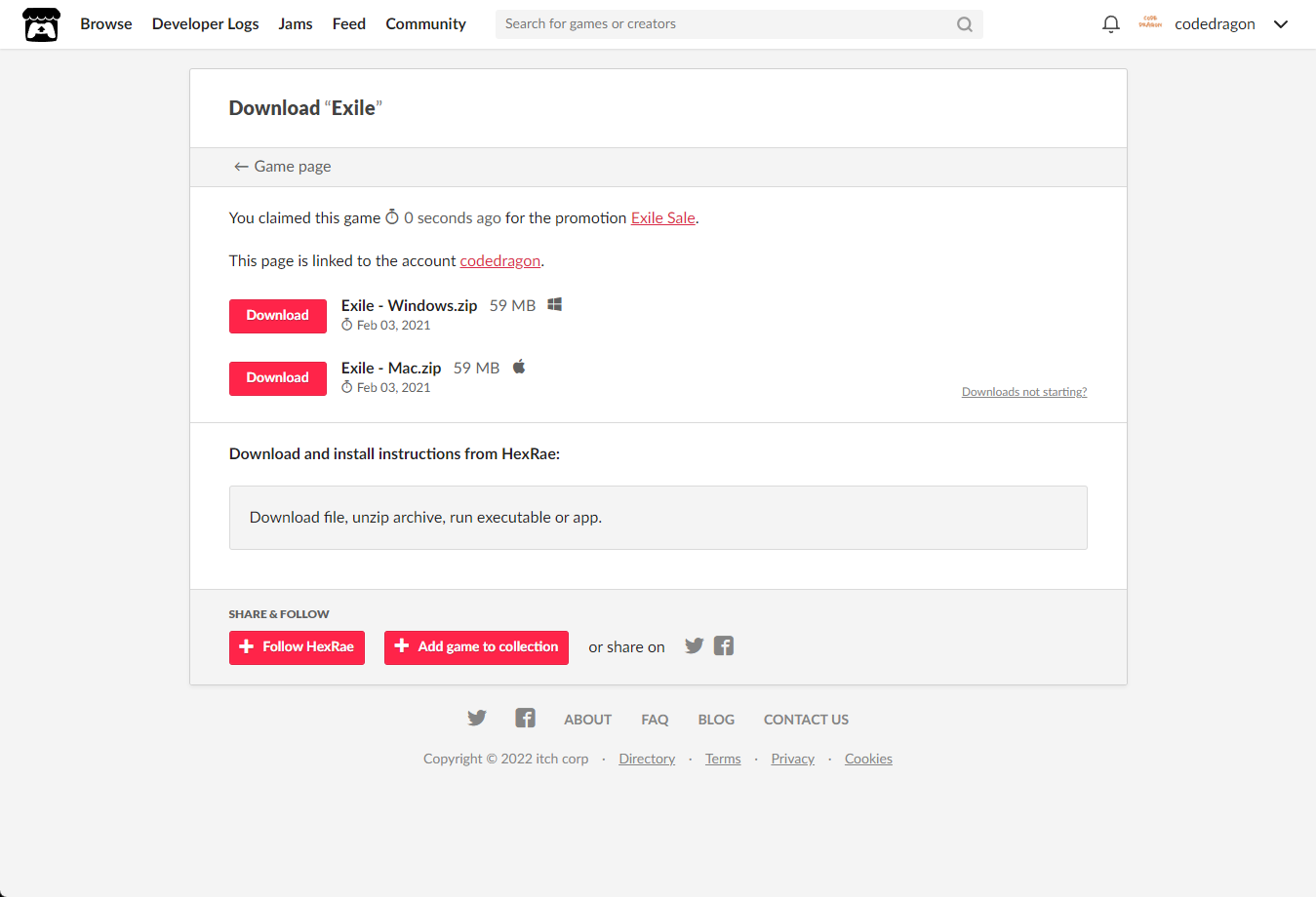Share on Facebook next to share text

tap(724, 645)
